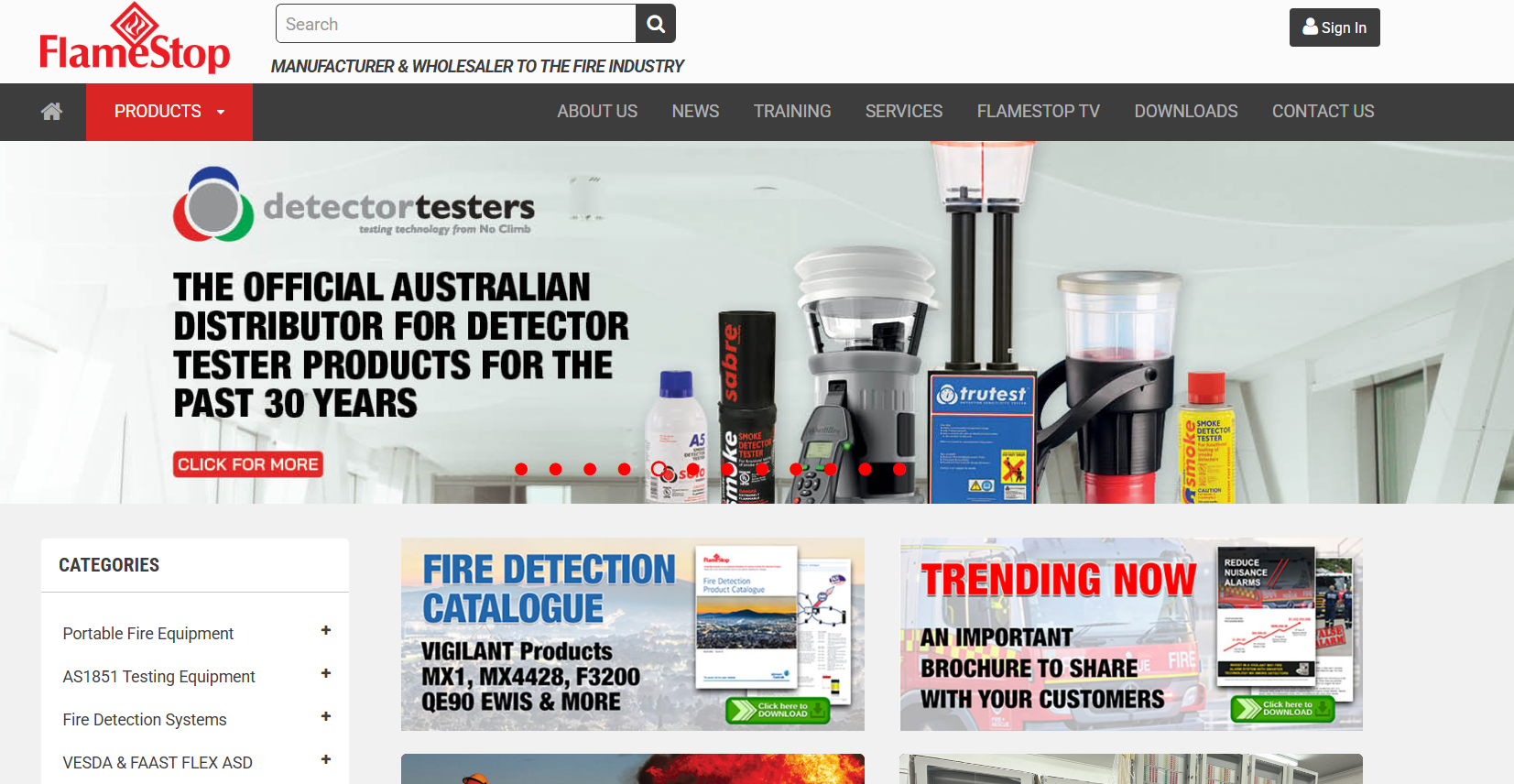Download the Trending Now brochure via green button

pos(1282,709)
